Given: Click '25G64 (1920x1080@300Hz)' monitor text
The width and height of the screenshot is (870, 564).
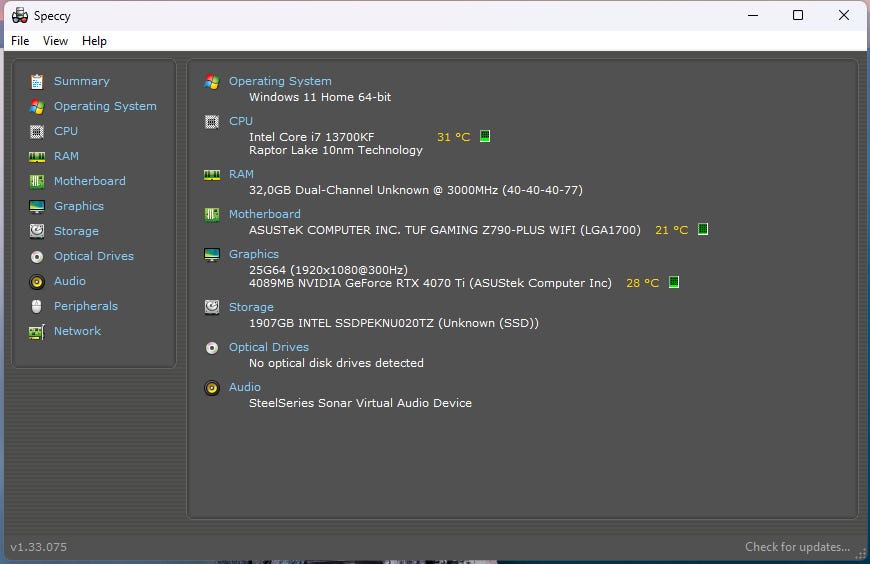Looking at the screenshot, I should coord(328,270).
